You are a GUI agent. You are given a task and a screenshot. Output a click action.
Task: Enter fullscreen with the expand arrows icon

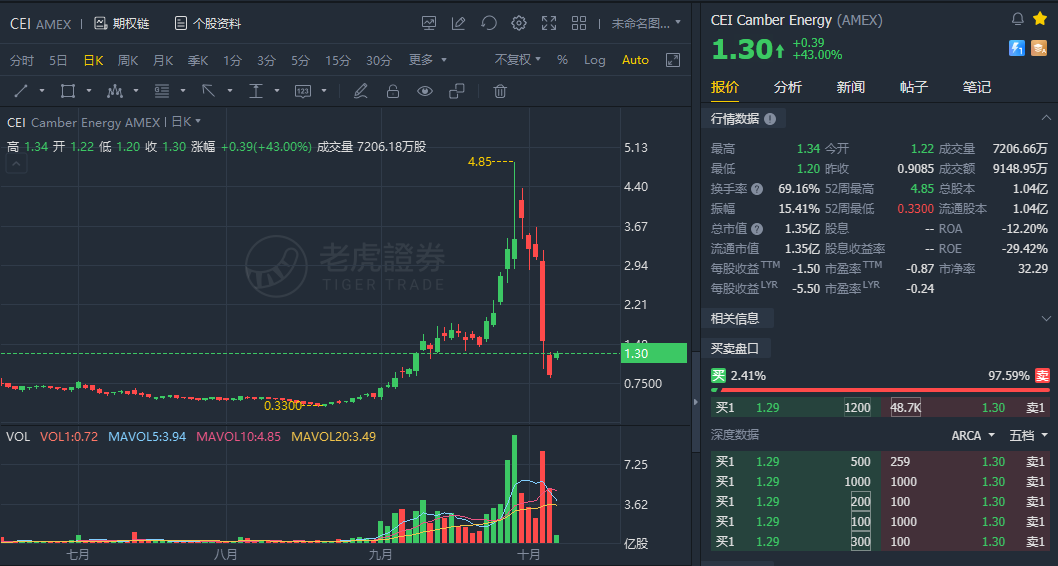(x=549, y=24)
